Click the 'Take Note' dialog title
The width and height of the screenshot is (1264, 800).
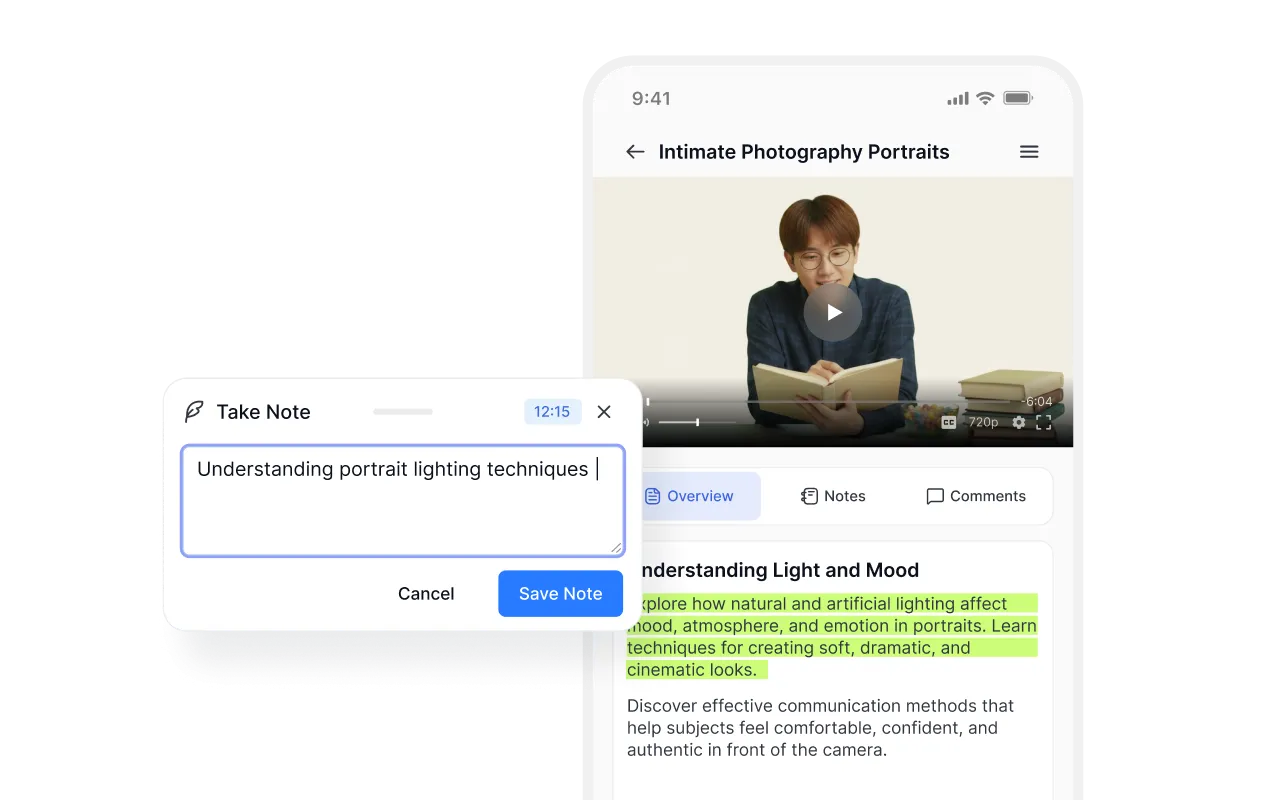point(264,412)
